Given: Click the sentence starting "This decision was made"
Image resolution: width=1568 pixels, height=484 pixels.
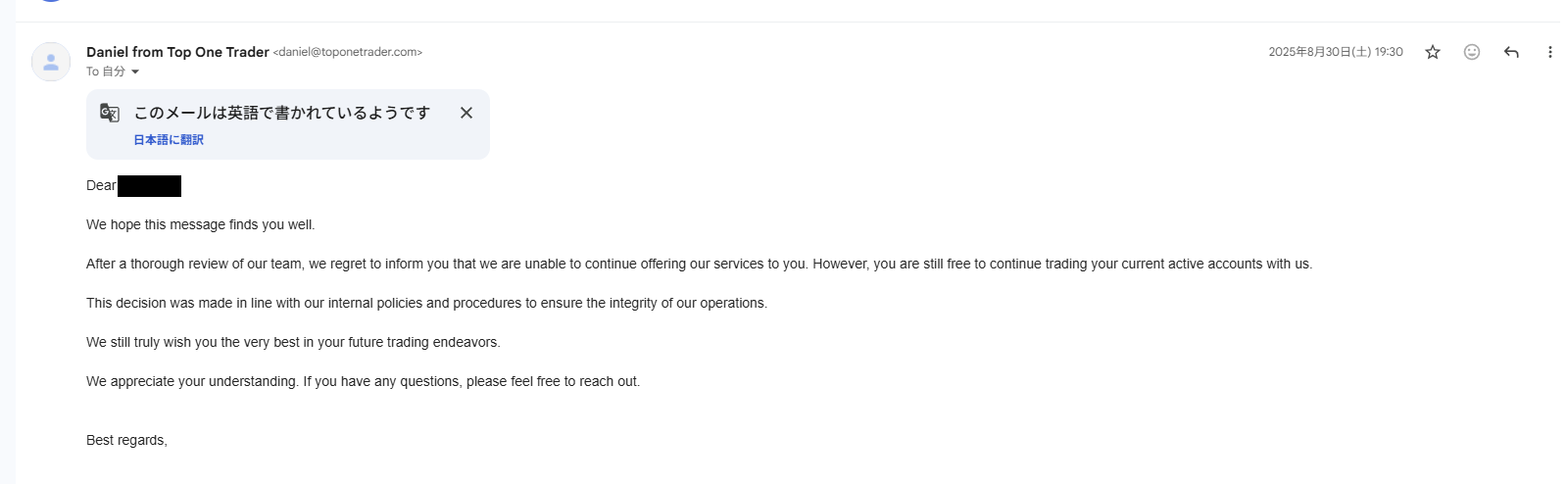Looking at the screenshot, I should 426,303.
